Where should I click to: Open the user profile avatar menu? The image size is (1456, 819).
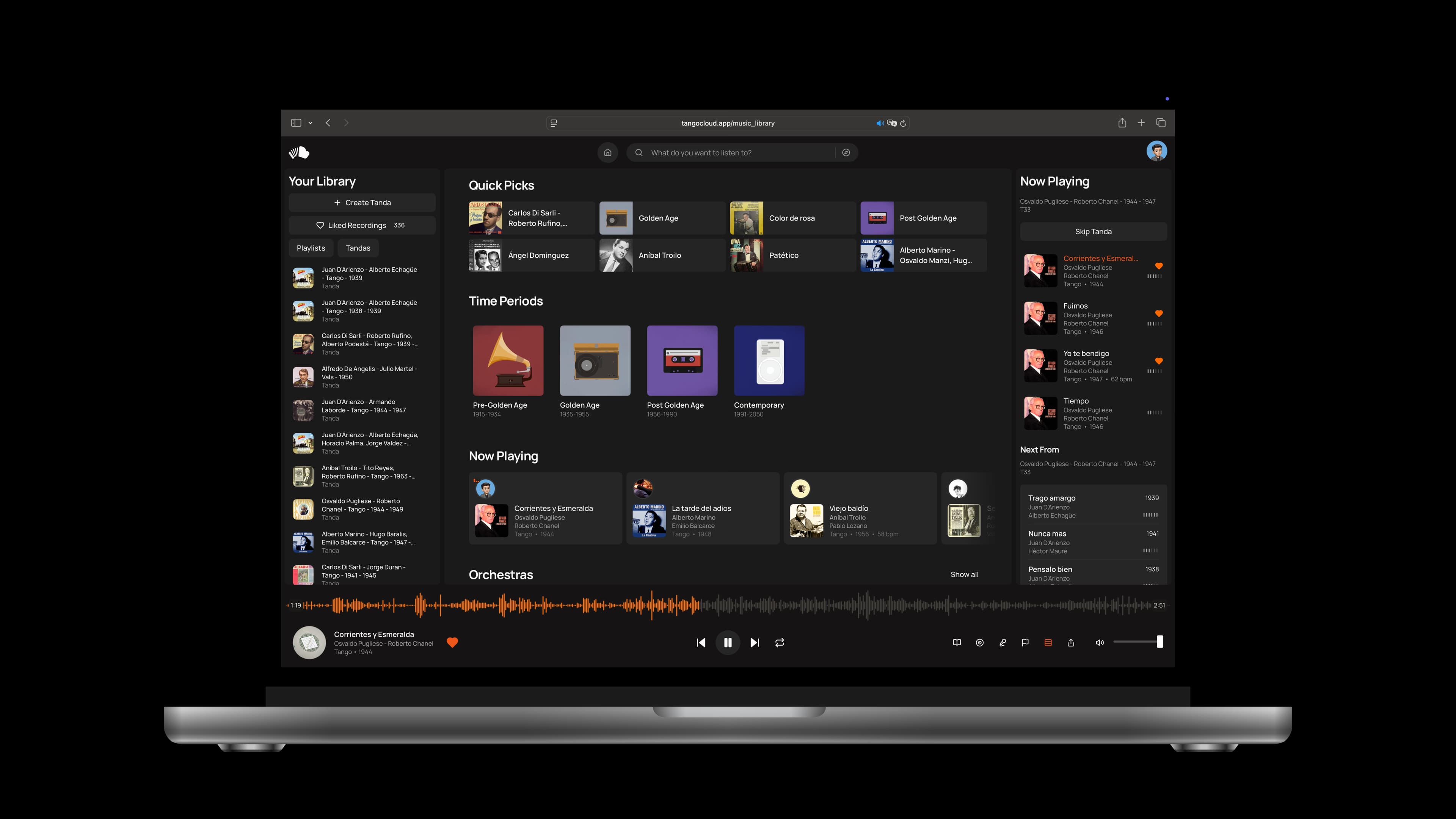point(1156,152)
